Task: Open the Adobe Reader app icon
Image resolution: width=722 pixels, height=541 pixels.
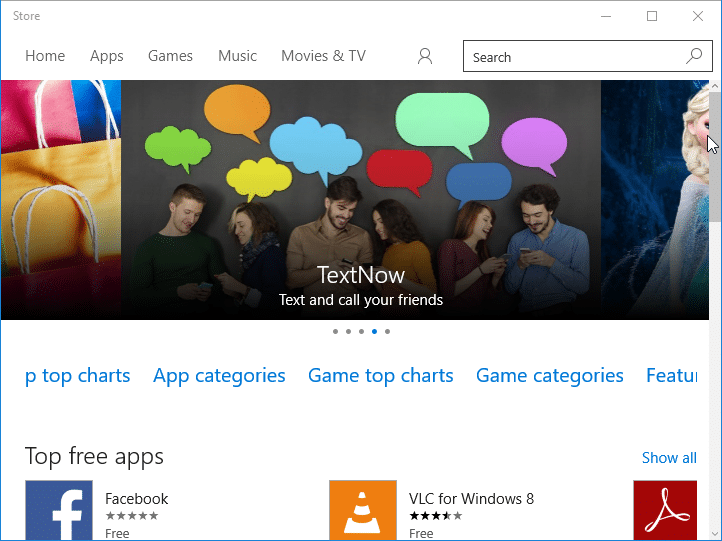Action: pyautogui.click(x=665, y=510)
